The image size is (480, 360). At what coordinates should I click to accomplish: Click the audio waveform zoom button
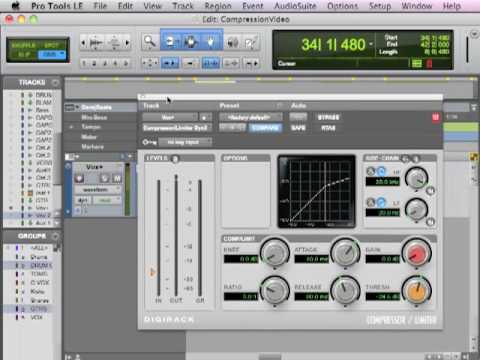96,43
